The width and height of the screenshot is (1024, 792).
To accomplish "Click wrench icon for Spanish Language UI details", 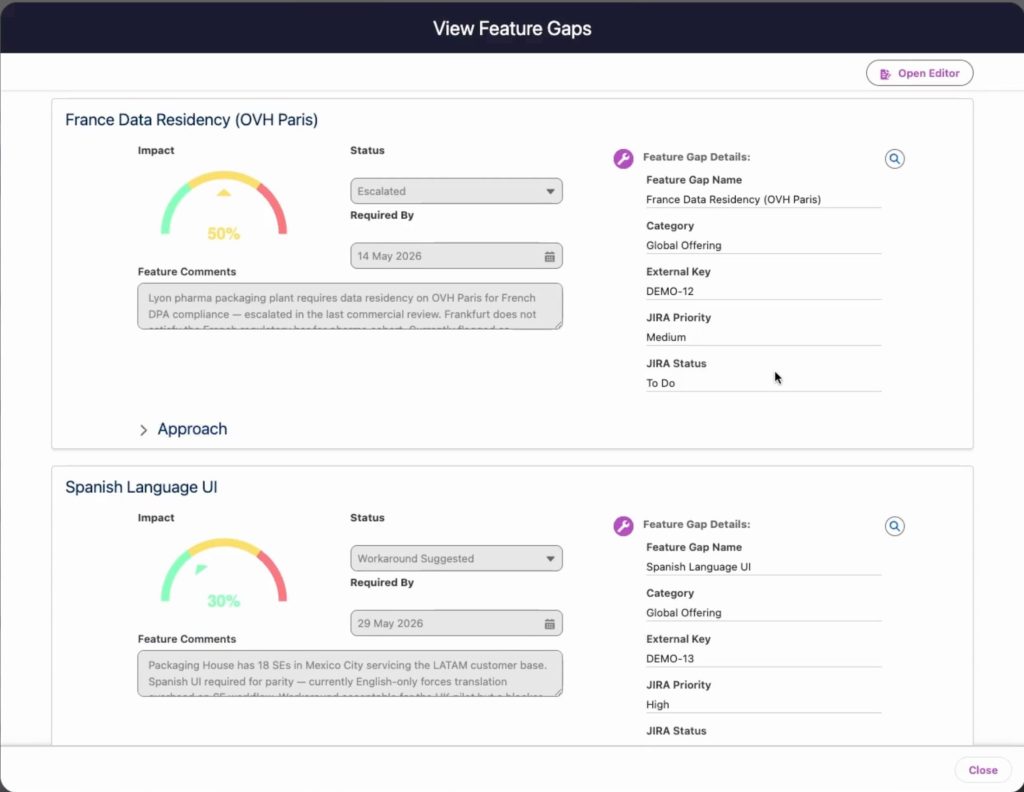I will click(x=623, y=526).
